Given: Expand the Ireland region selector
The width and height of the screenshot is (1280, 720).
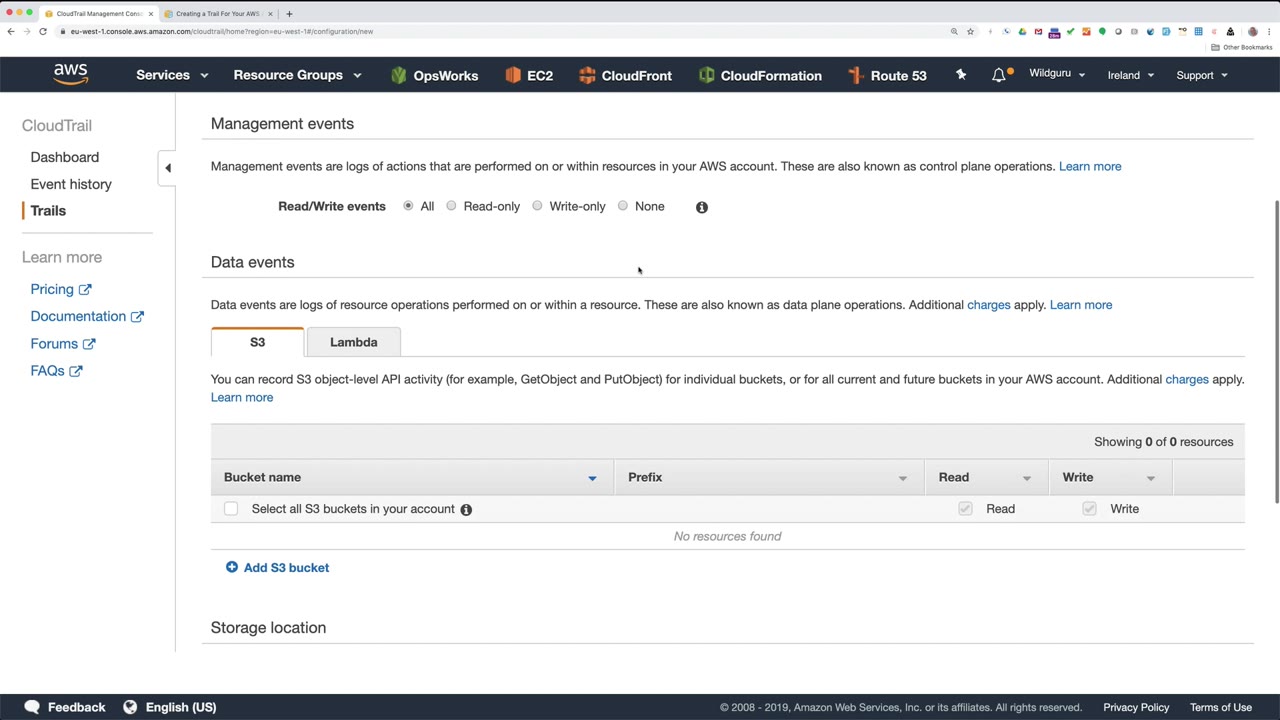Looking at the screenshot, I should [1130, 75].
